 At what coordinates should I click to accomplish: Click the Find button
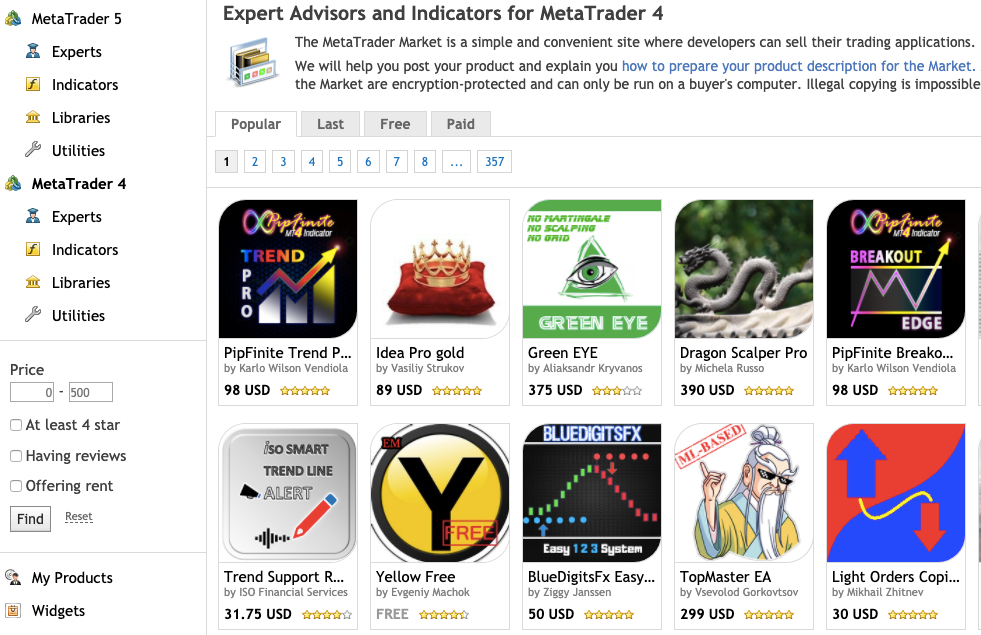[30, 519]
